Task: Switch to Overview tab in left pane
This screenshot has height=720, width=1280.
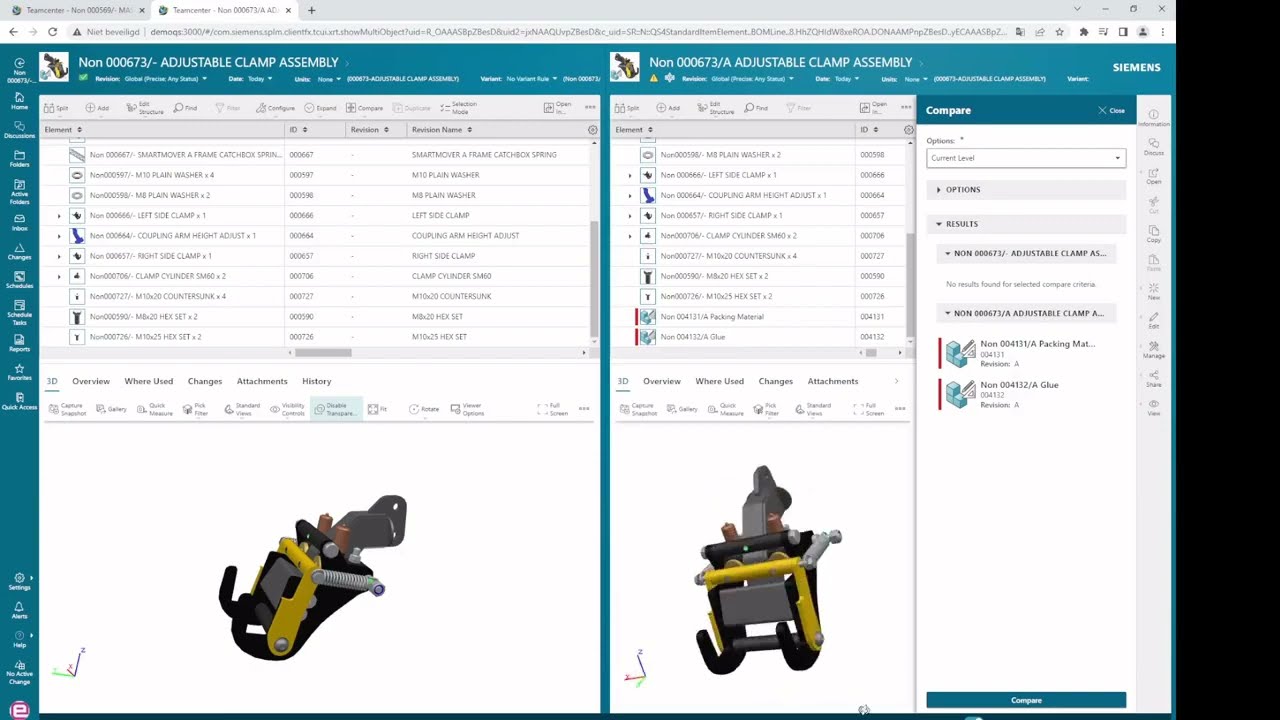Action: point(90,381)
